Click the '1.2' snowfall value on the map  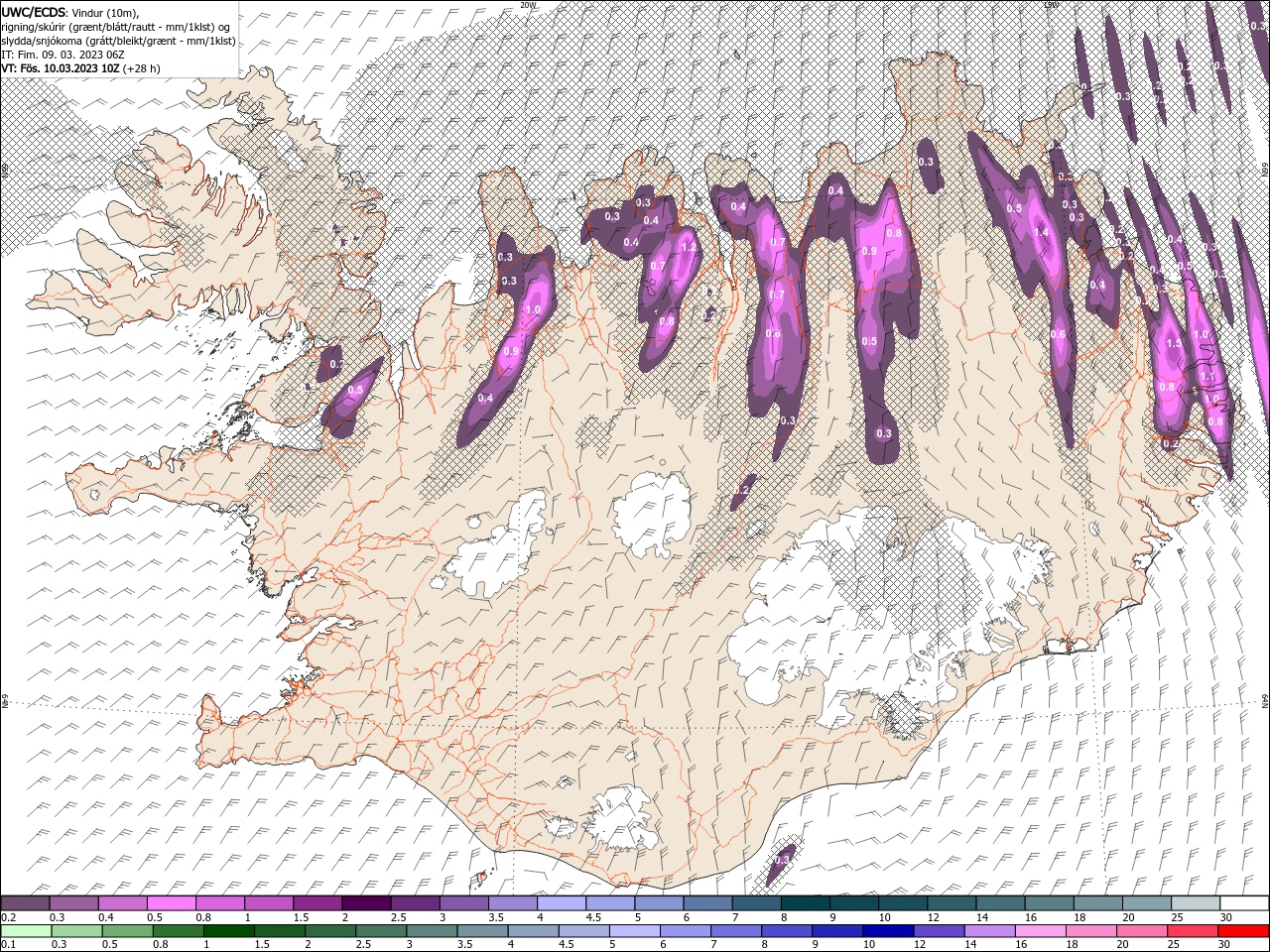(689, 247)
